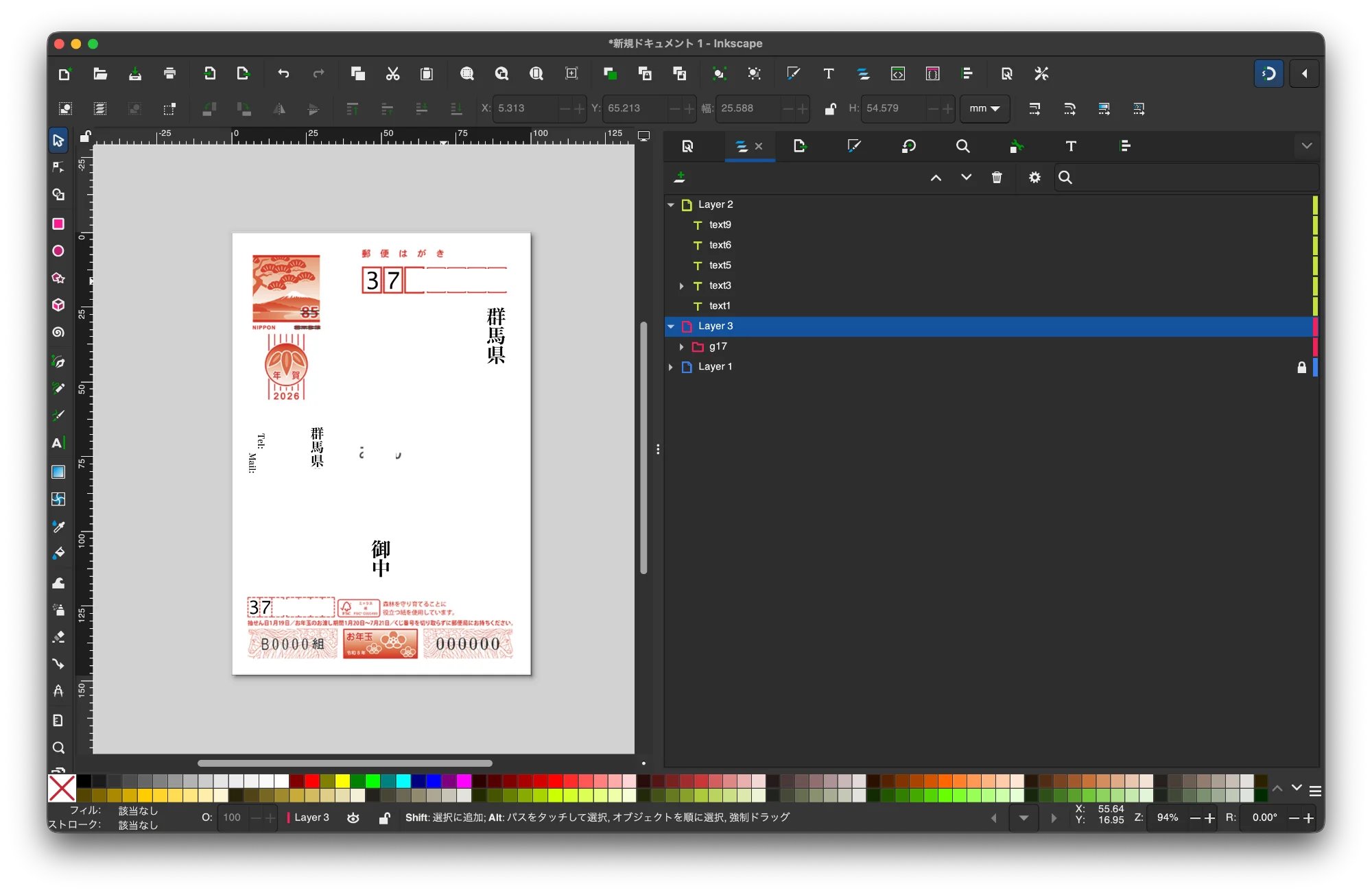The image size is (1372, 895).
Task: Click the Add Layer icon
Action: pyautogui.click(x=680, y=178)
